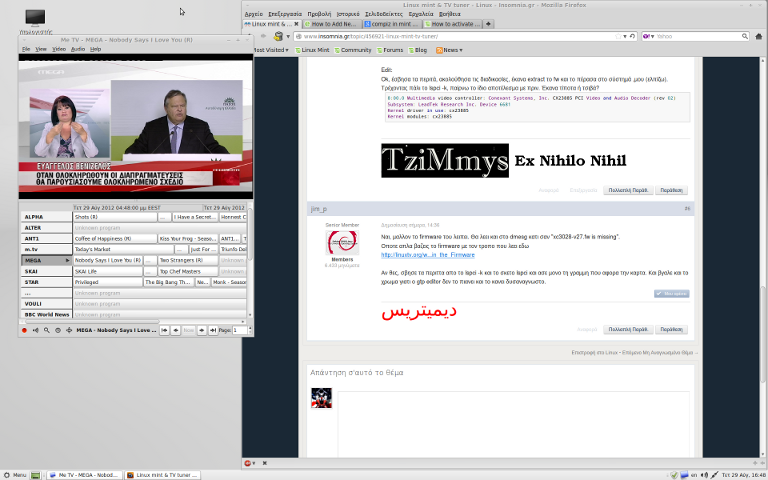768x480 pixels.
Task: Open the Firefox Σελιδοδείκτες menu
Action: pyautogui.click(x=384, y=14)
